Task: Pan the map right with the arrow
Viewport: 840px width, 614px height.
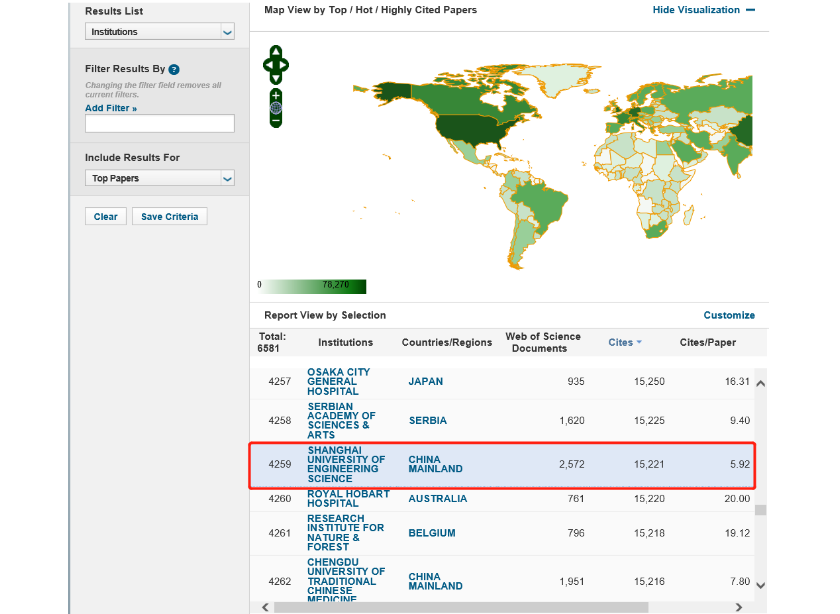Action: pos(285,66)
